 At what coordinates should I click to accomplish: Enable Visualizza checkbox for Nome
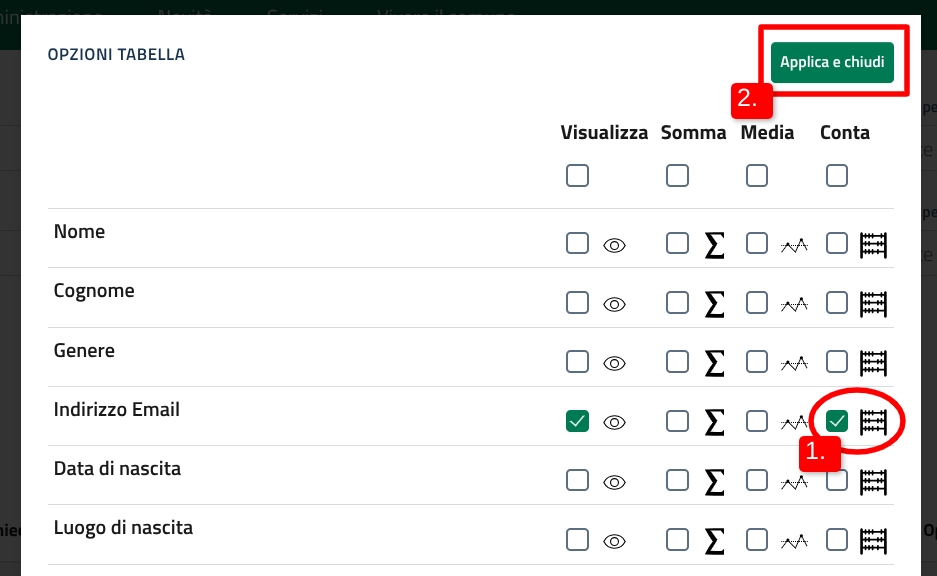577,243
